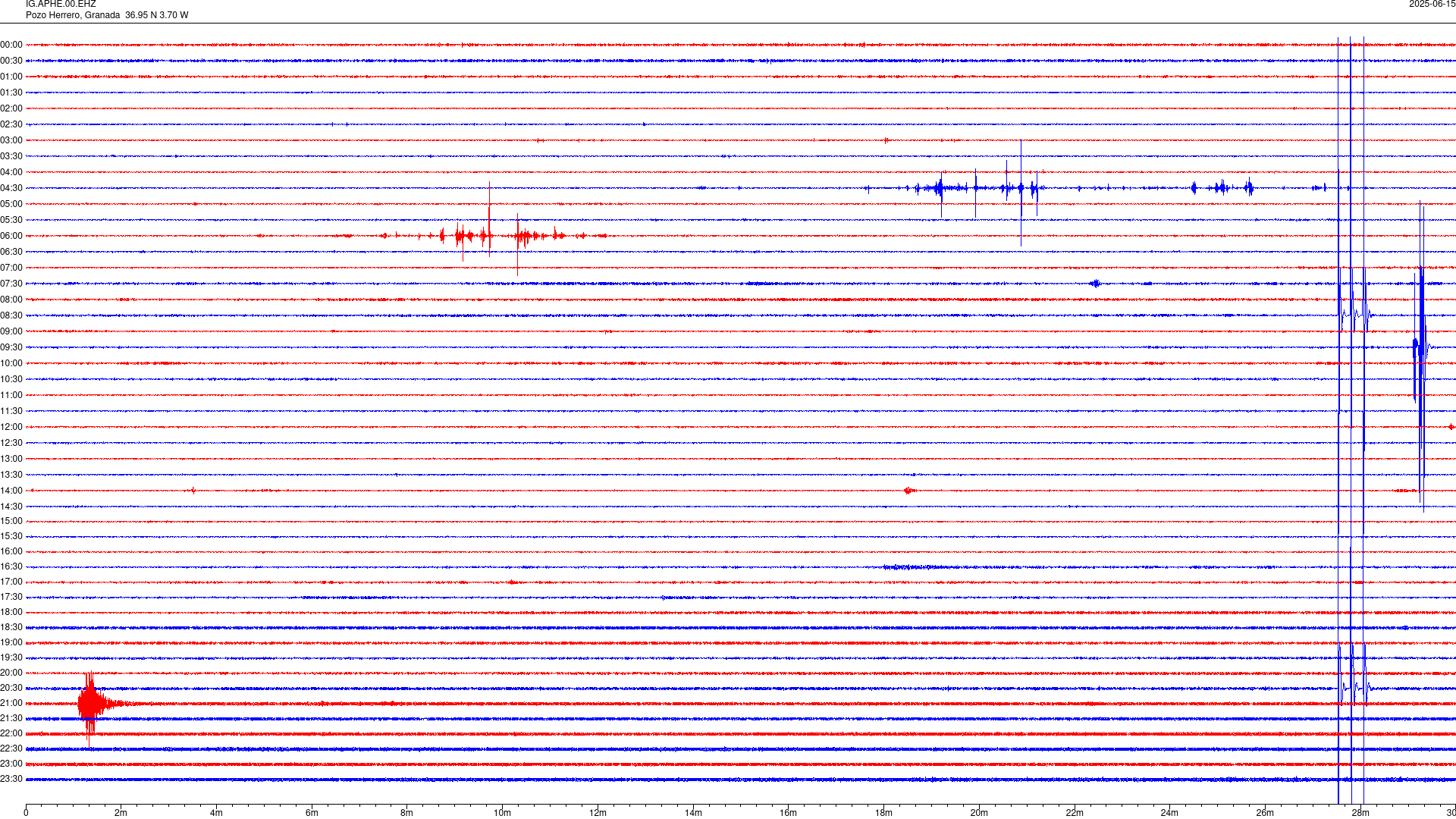Click the 16:30 time row label
The height and width of the screenshot is (819, 1456).
pyautogui.click(x=11, y=567)
